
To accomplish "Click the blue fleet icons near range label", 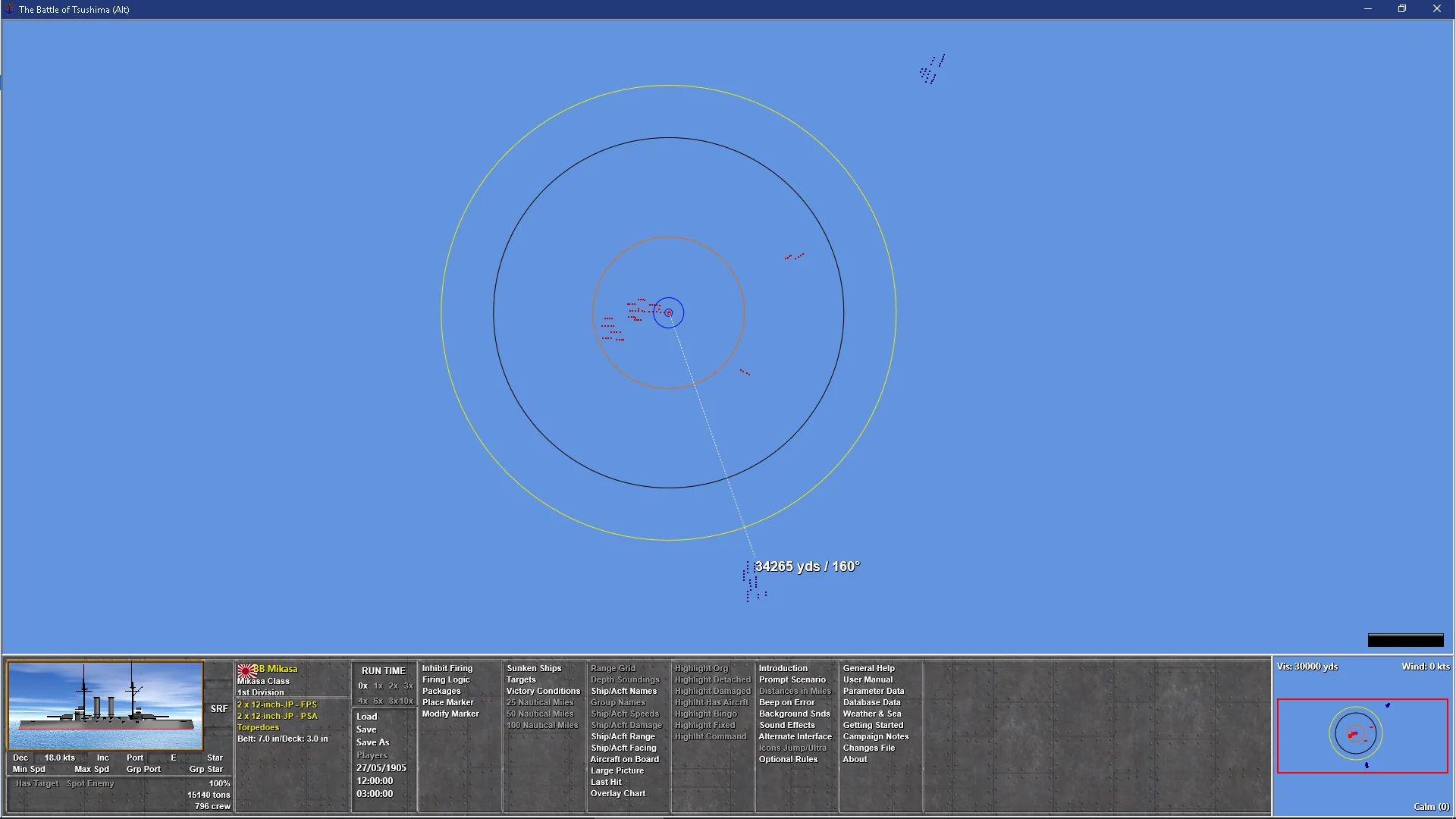I will (x=752, y=582).
